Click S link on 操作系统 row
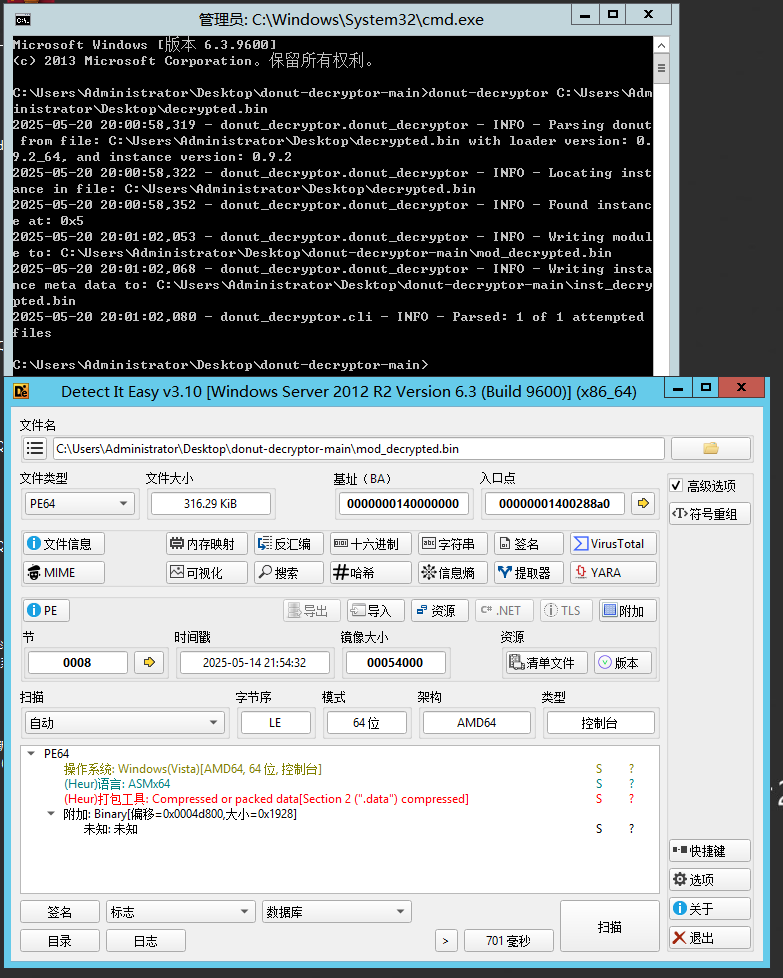This screenshot has width=783, height=978. tap(599, 769)
